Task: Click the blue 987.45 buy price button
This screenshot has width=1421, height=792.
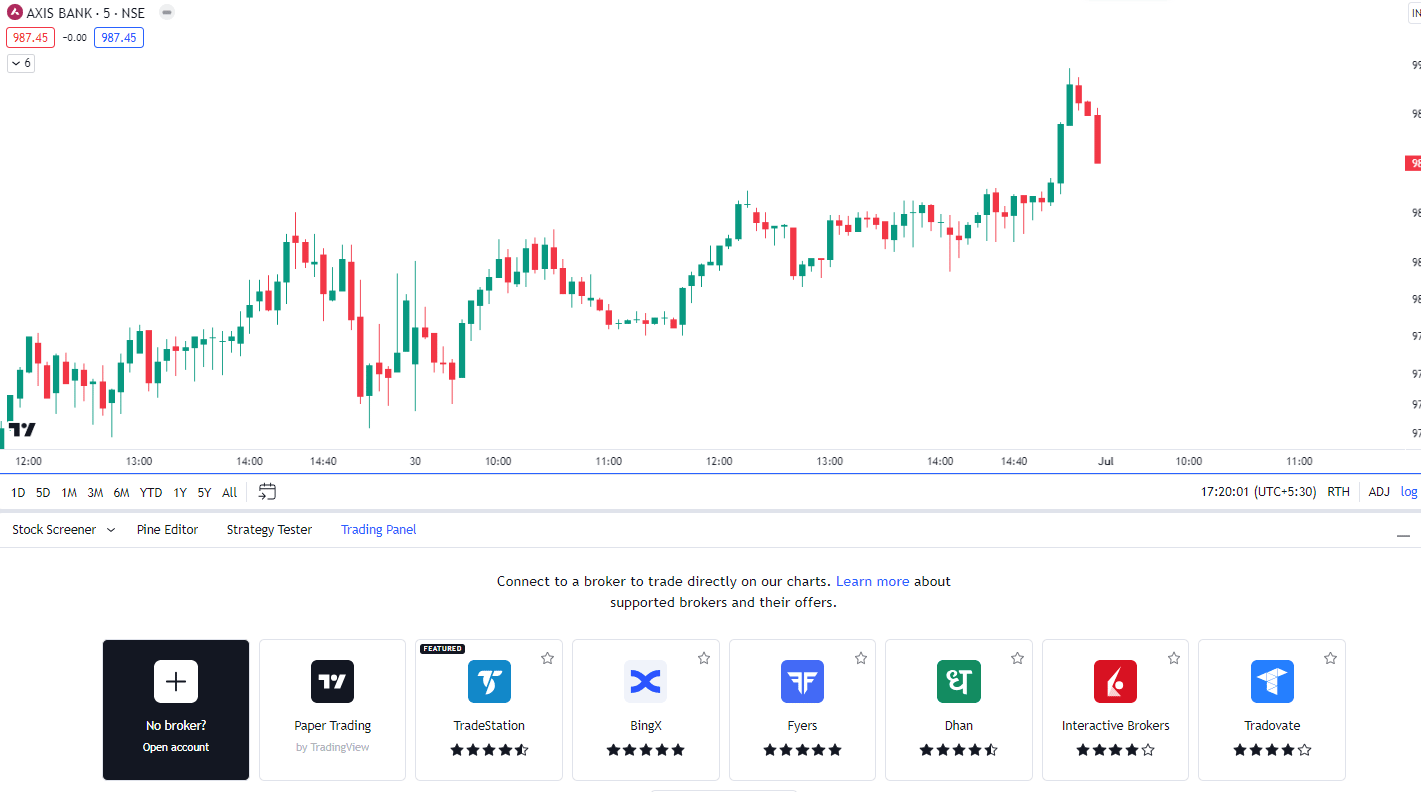Action: (x=119, y=38)
